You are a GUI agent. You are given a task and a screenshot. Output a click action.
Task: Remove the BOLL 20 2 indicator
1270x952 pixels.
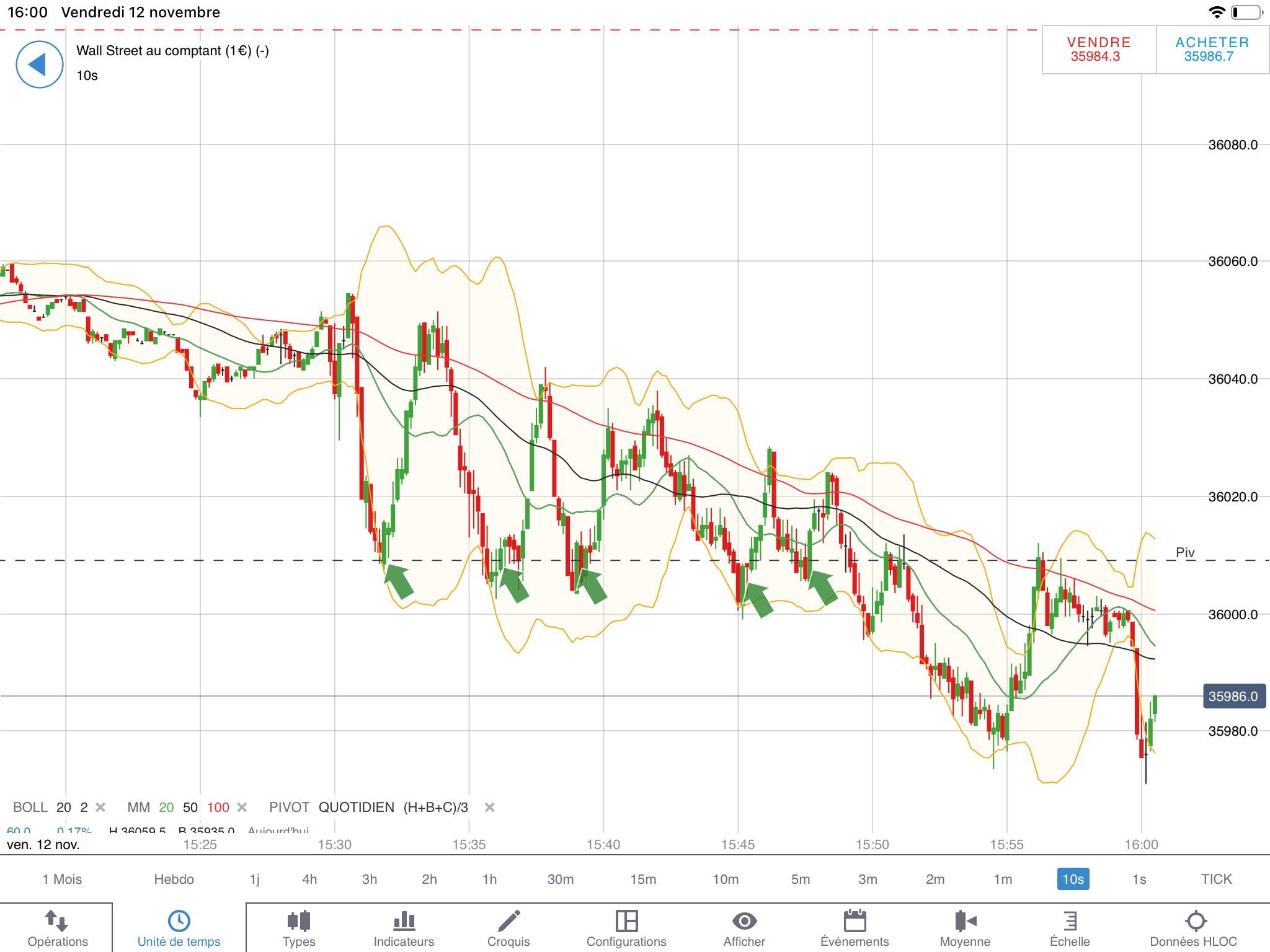(x=100, y=807)
